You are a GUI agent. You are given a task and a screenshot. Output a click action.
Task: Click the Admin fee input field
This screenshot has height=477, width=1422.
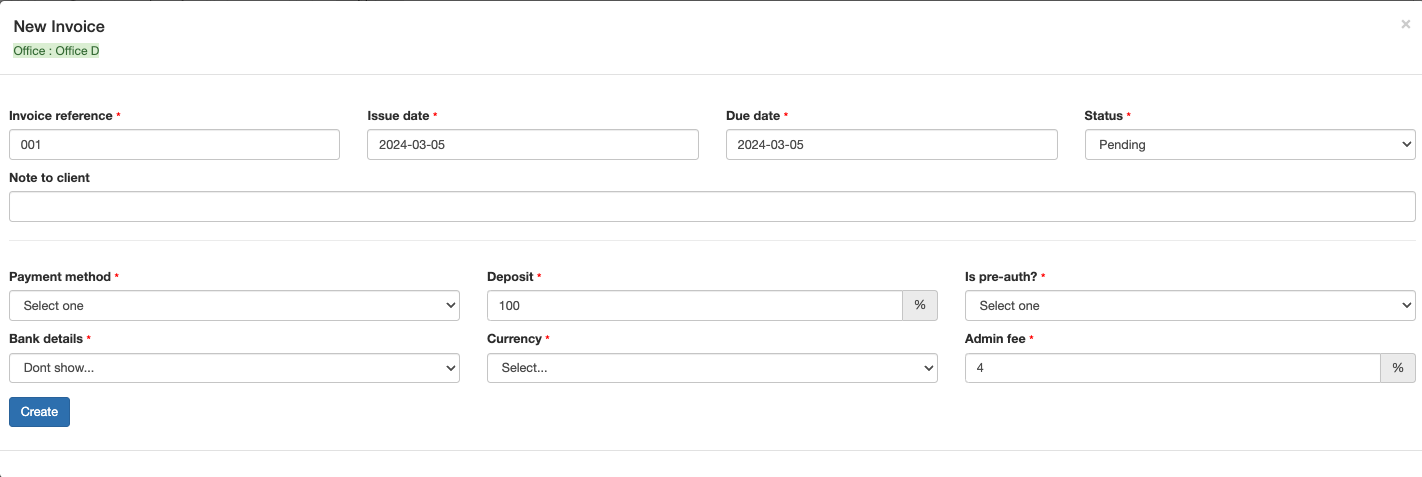click(1171, 368)
